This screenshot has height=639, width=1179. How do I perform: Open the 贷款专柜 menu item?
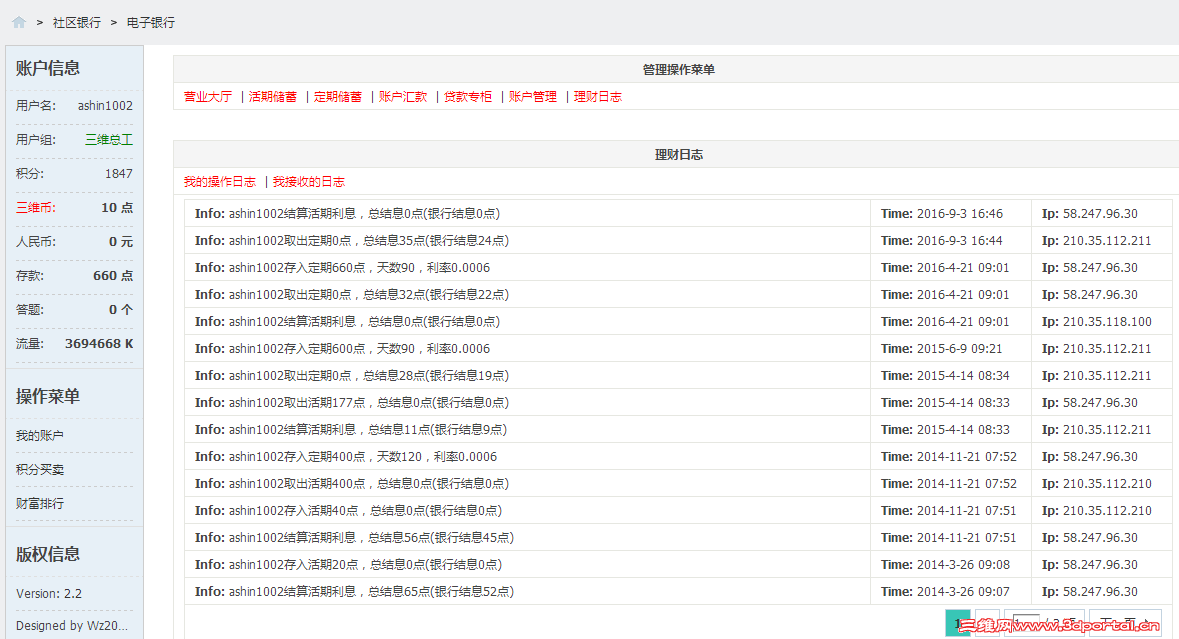(x=467, y=97)
